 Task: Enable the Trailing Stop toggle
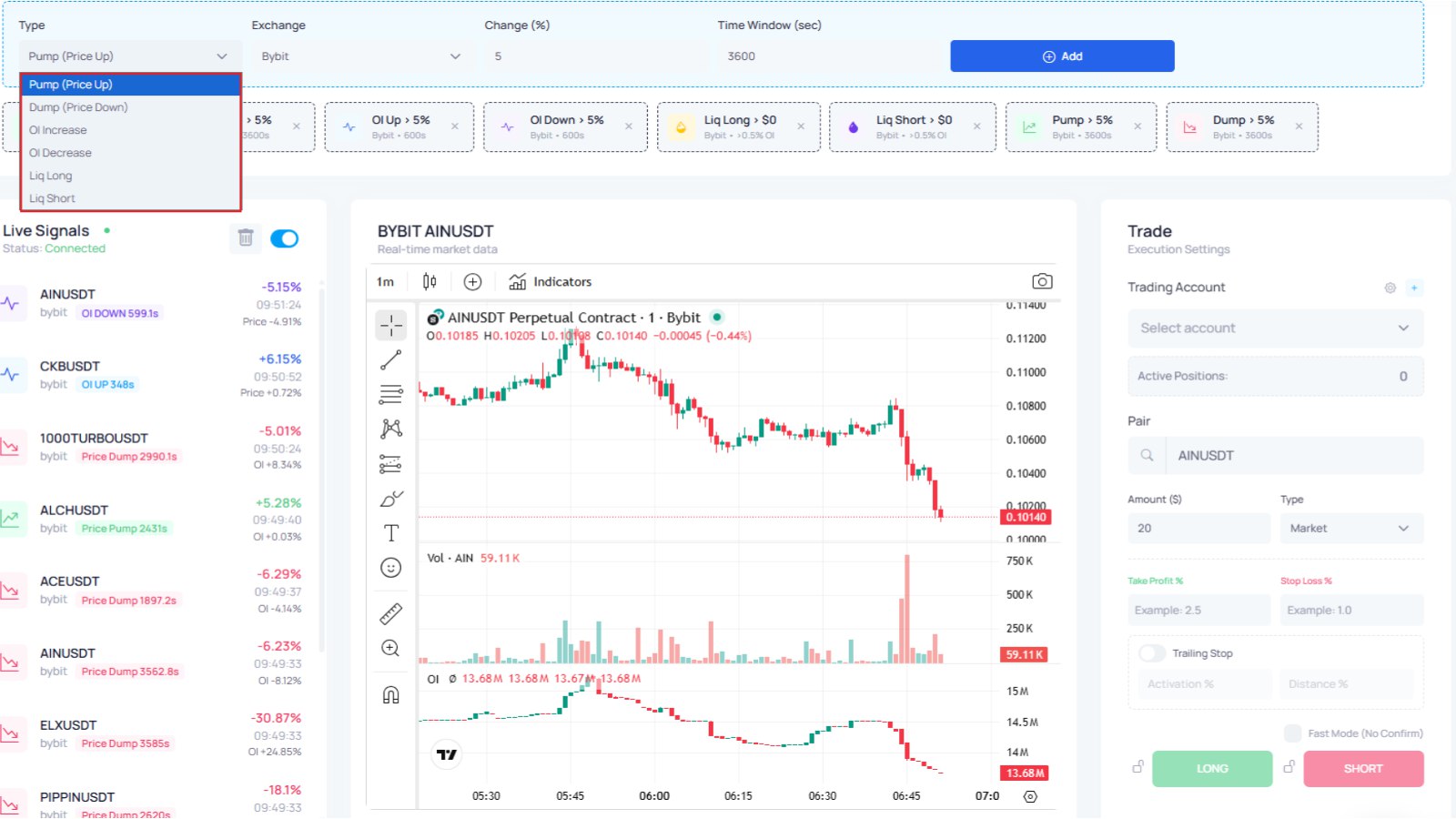(x=1152, y=653)
